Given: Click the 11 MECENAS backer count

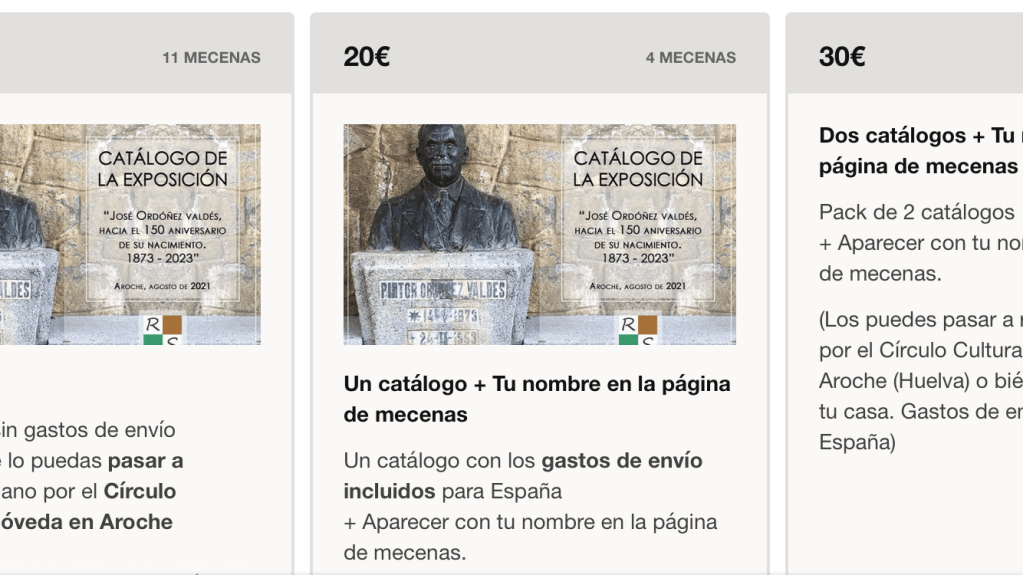Looking at the screenshot, I should click(x=211, y=57).
